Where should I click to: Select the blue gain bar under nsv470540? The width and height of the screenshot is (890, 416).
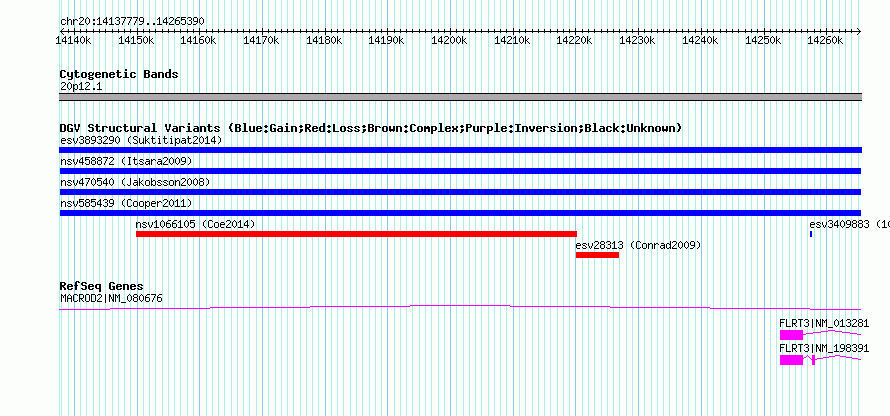[460, 192]
